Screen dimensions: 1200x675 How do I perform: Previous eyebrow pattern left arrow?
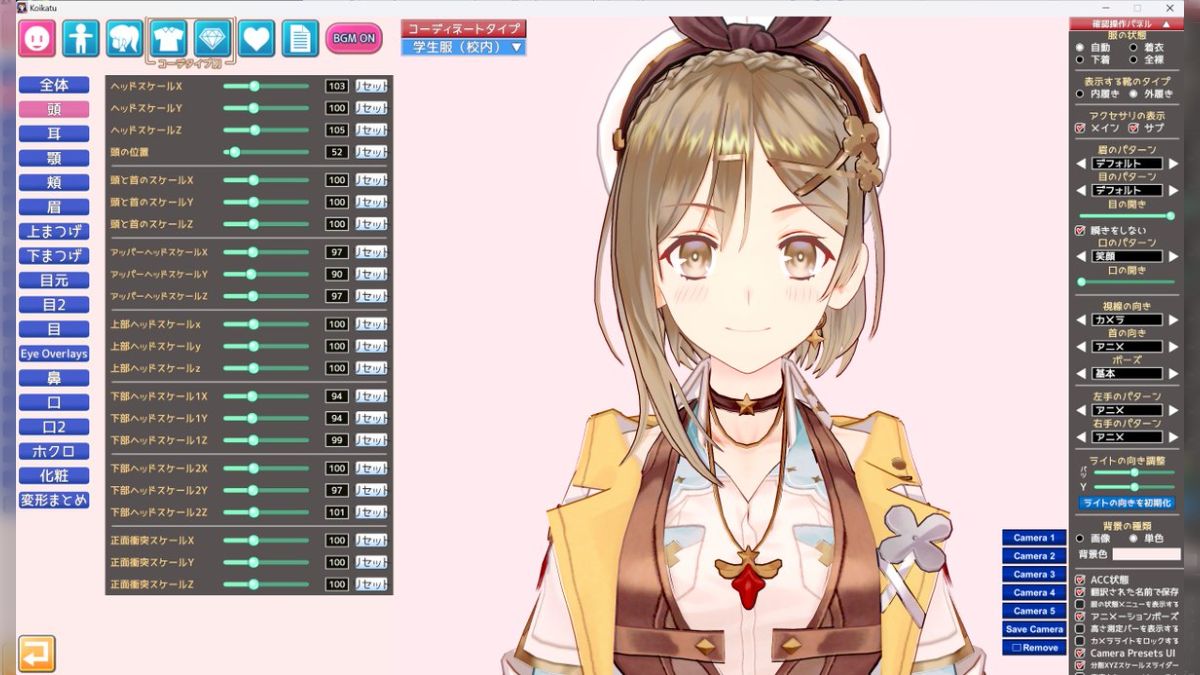pyautogui.click(x=1081, y=163)
